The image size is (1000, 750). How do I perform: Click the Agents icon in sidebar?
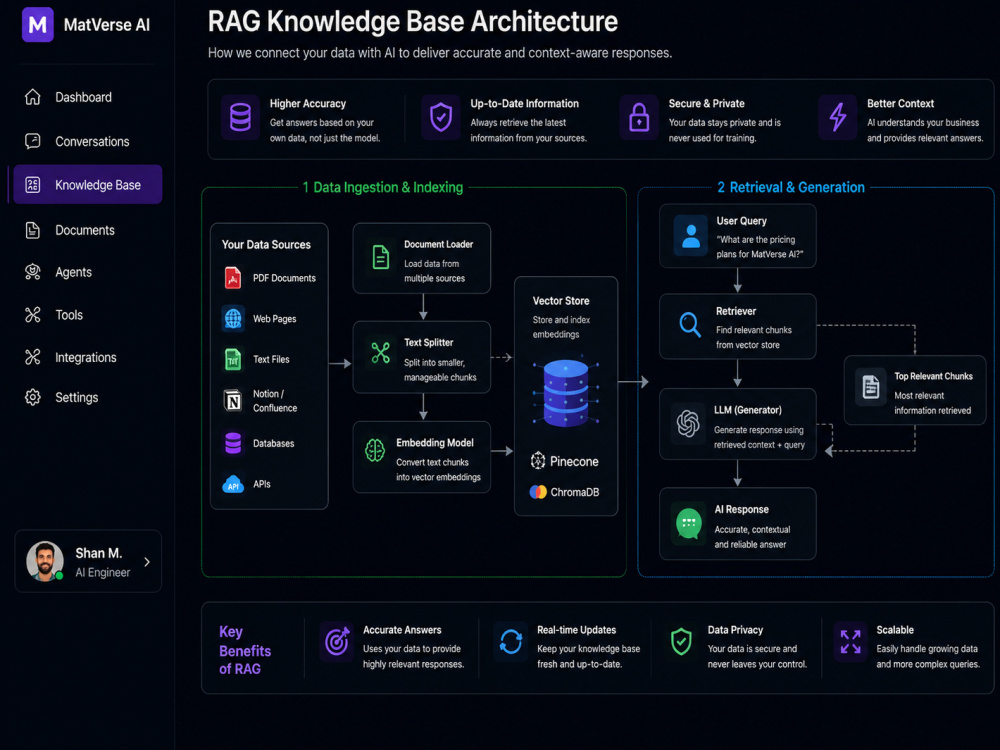[x=33, y=272]
